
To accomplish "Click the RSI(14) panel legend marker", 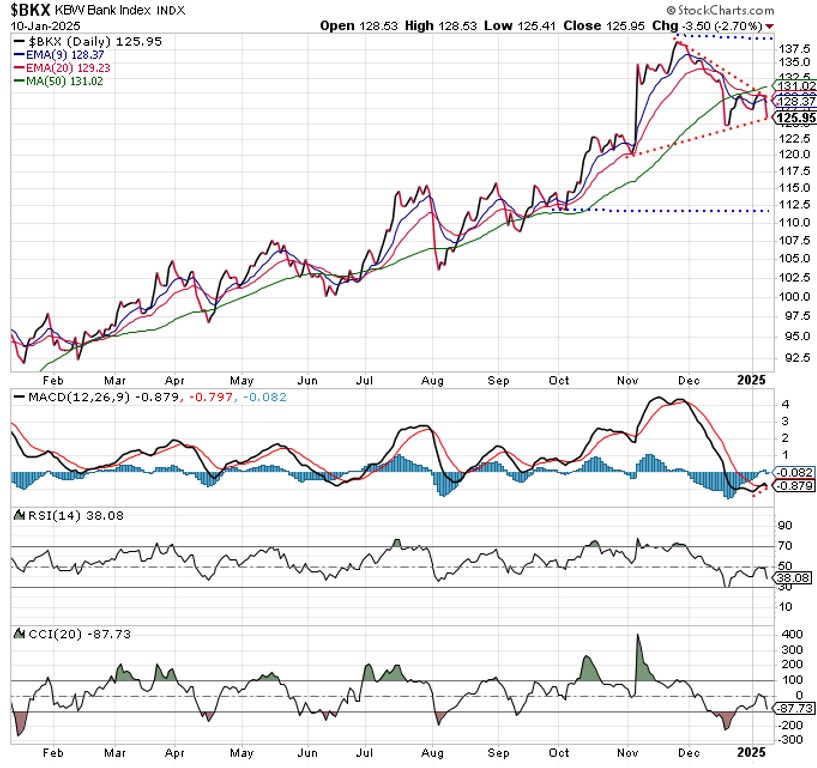I will [22, 514].
